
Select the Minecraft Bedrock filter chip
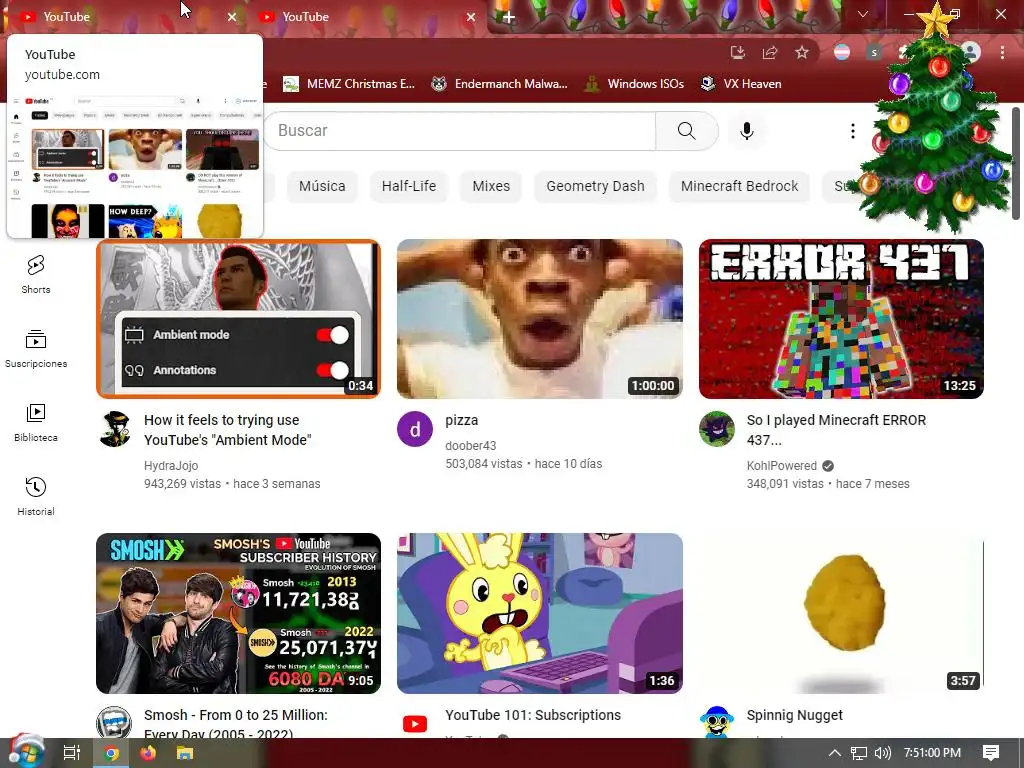pyautogui.click(x=739, y=186)
